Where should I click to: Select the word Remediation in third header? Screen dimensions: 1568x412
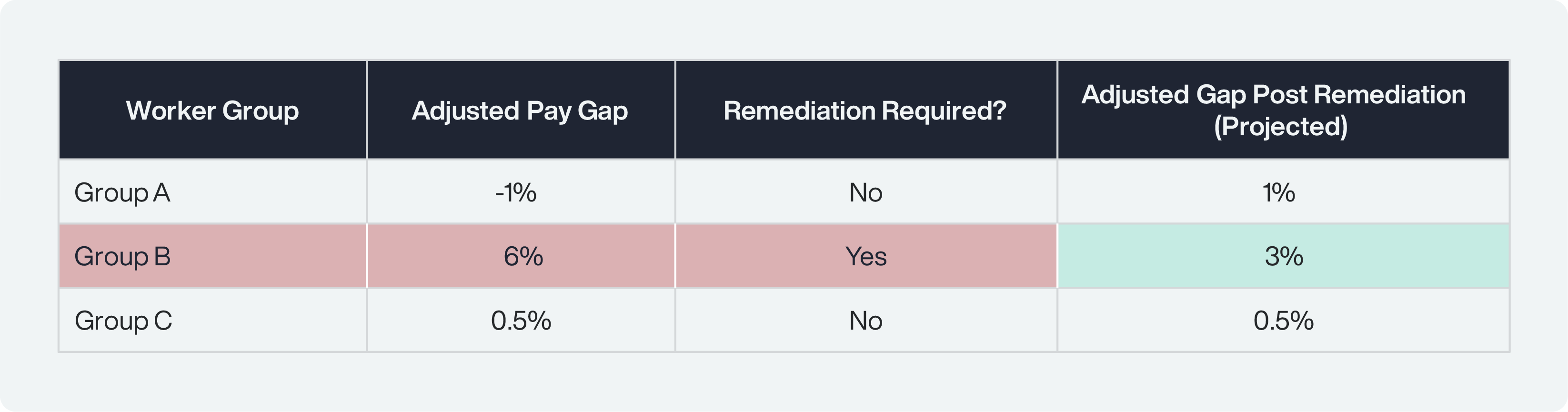799,110
